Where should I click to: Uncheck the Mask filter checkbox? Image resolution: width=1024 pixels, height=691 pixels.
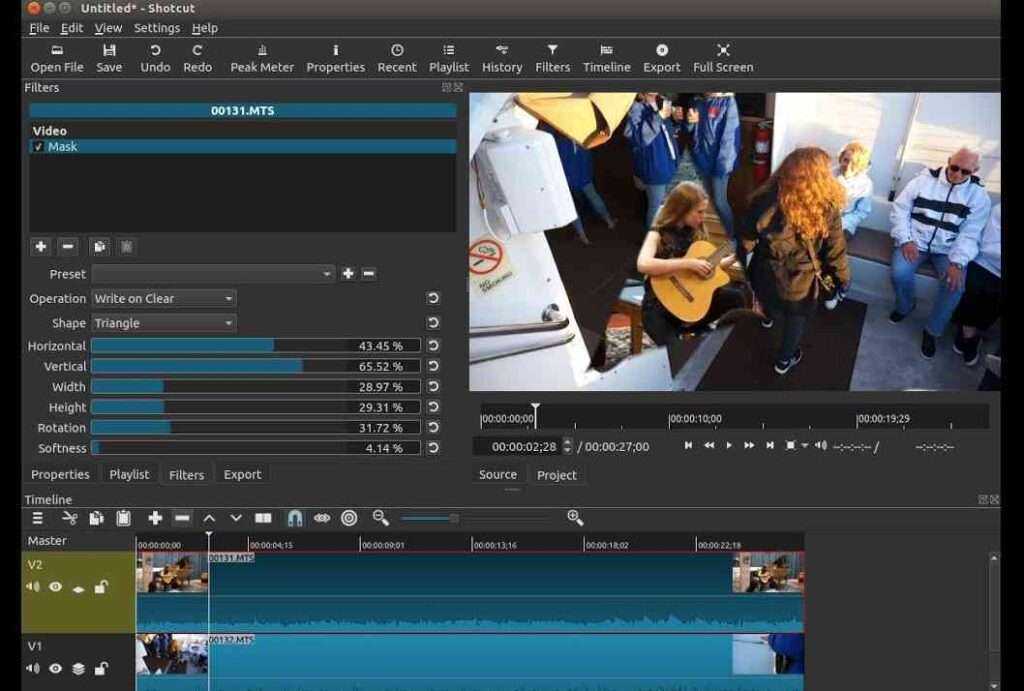[38, 147]
